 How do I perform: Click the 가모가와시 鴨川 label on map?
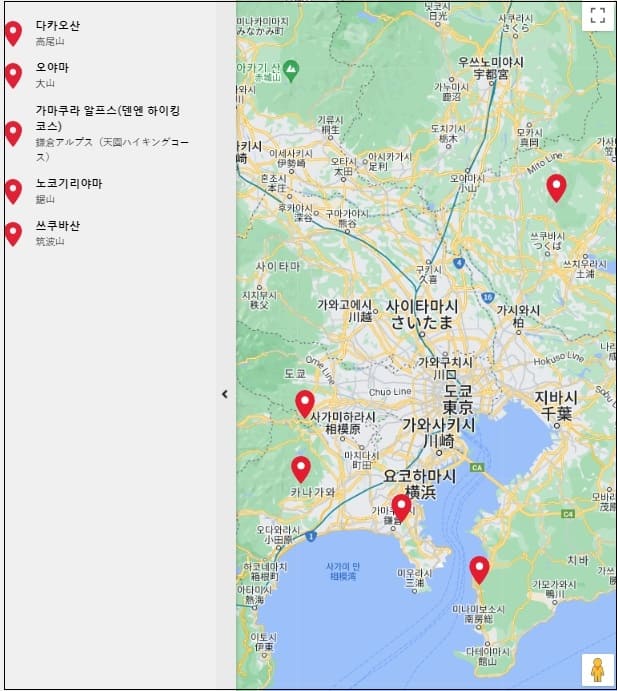pyautogui.click(x=554, y=590)
